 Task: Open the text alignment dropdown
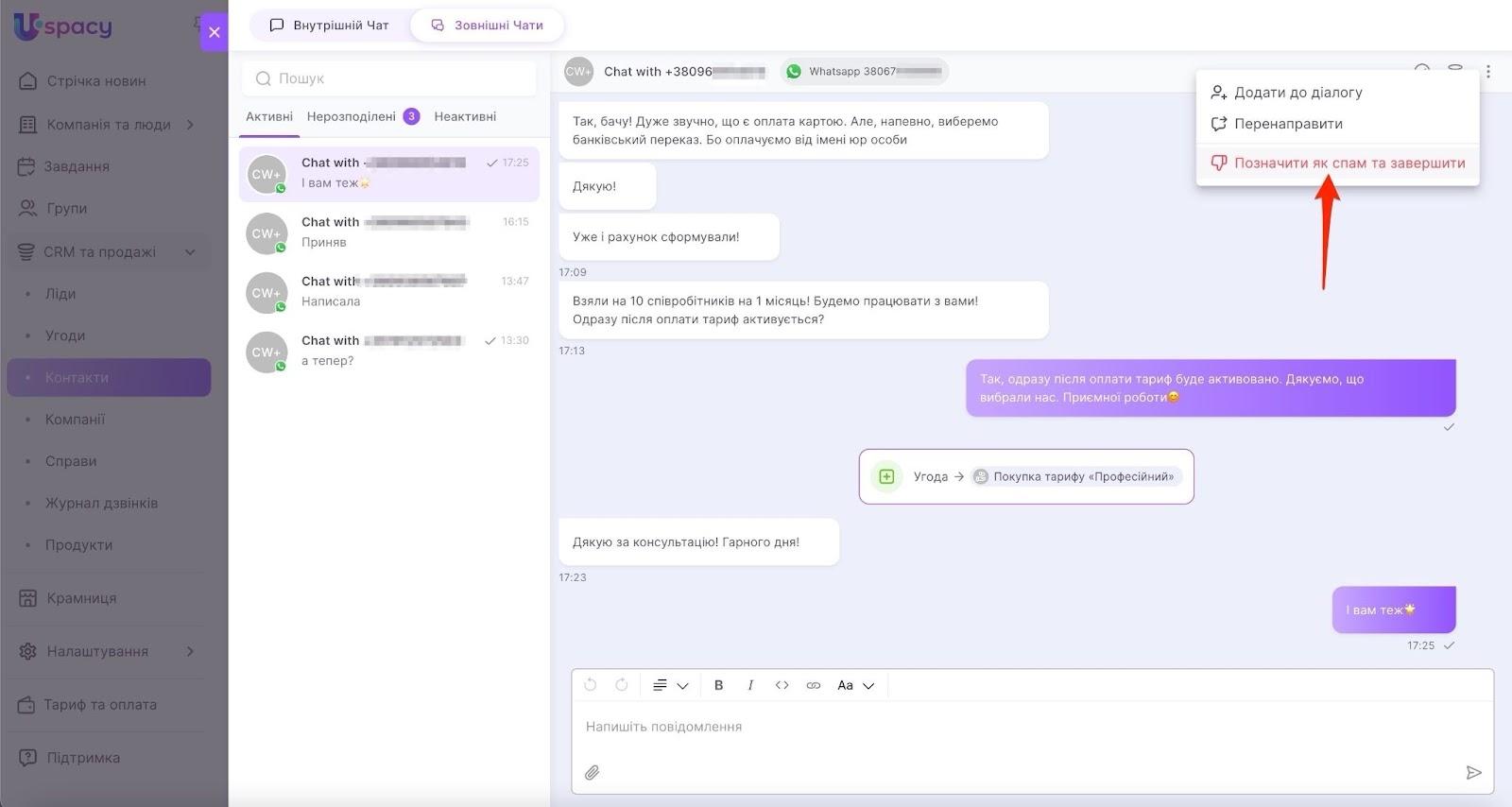(x=670, y=685)
